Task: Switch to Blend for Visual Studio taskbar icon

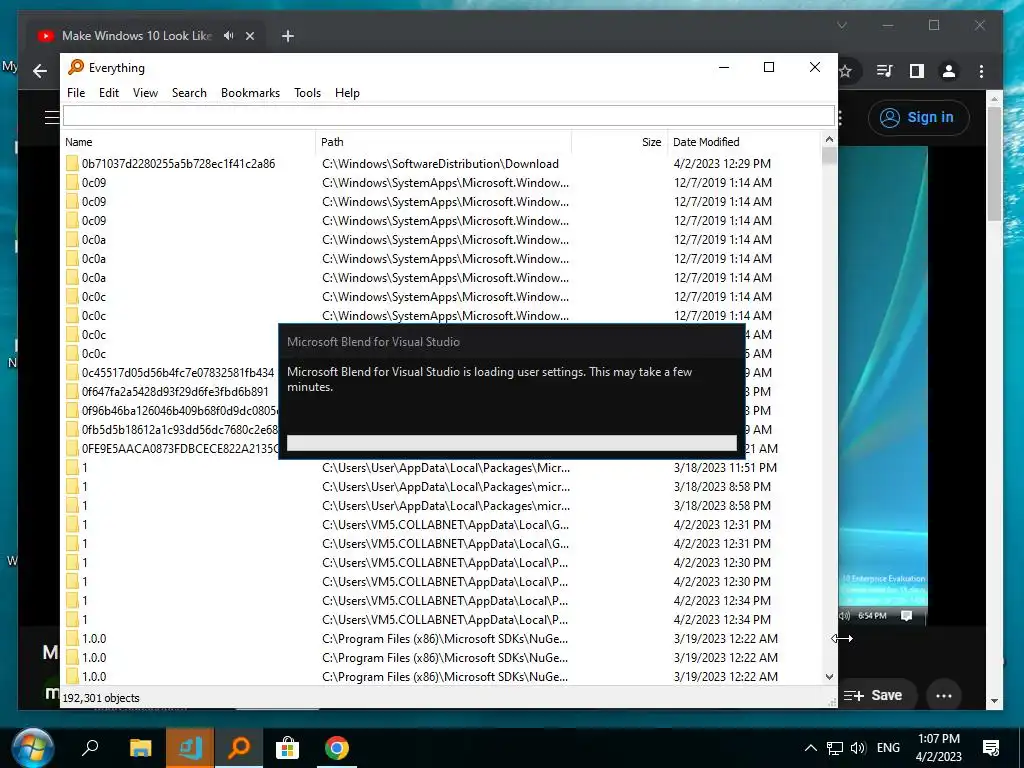Action: (189, 748)
